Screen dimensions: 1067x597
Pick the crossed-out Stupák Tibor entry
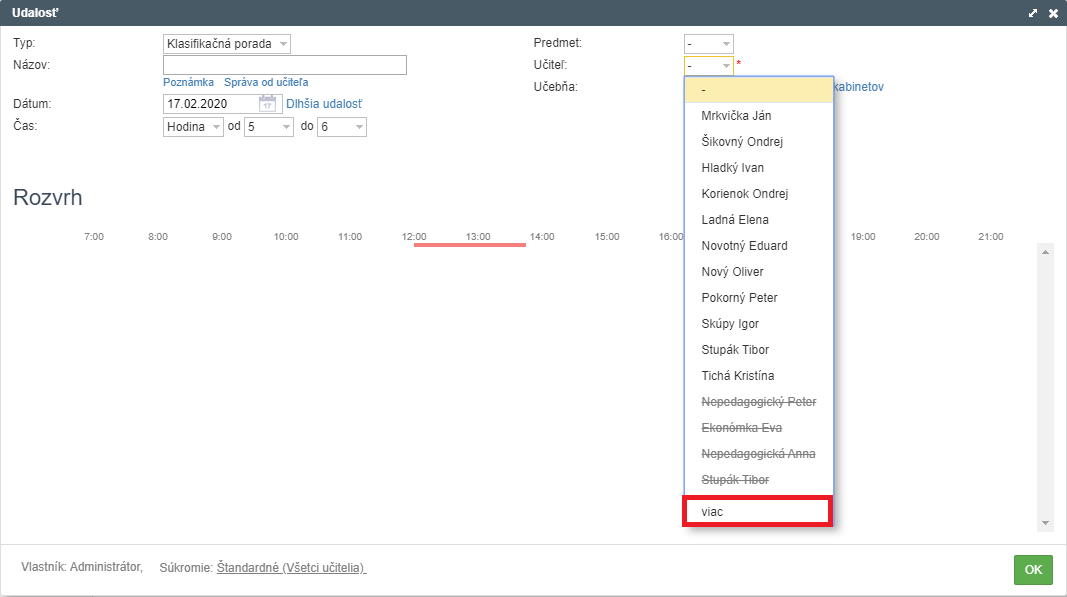click(x=759, y=480)
